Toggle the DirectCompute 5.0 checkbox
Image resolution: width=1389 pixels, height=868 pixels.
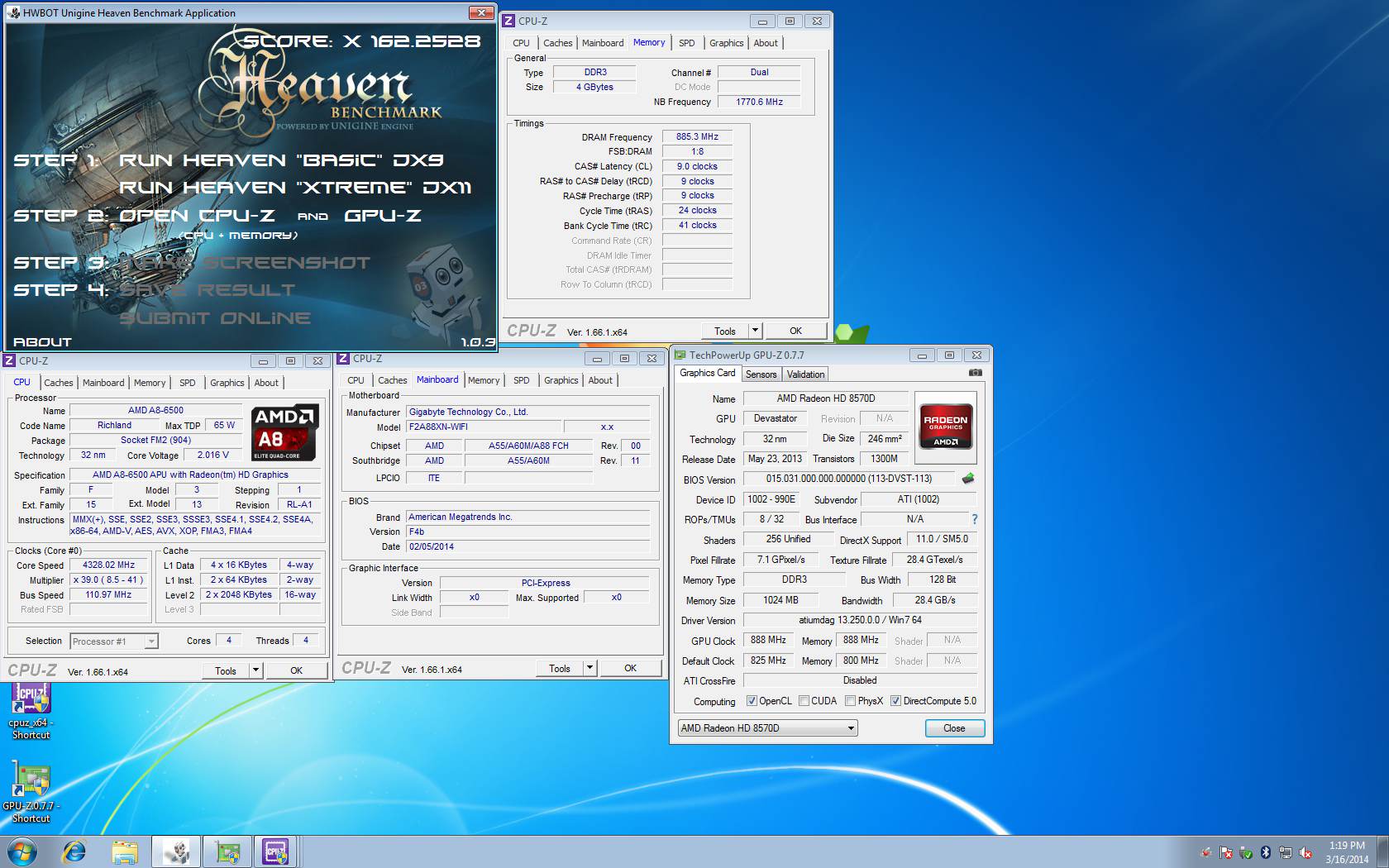coord(895,701)
